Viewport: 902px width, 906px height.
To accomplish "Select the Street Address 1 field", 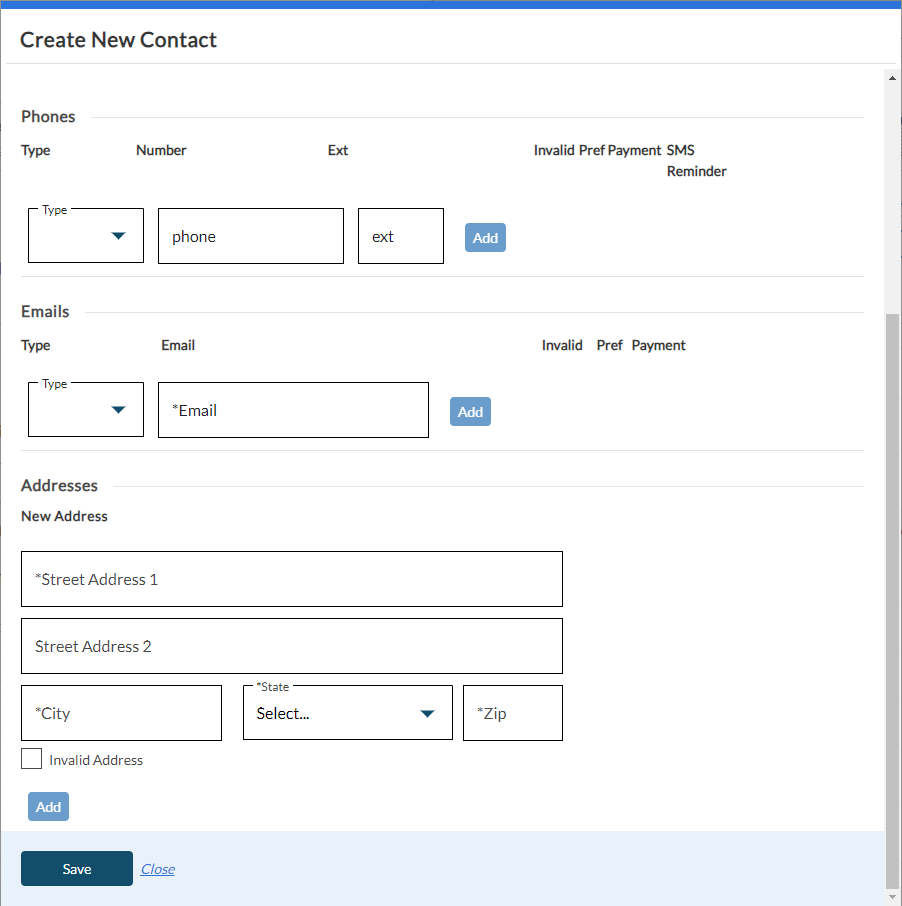I will pyautogui.click(x=291, y=579).
